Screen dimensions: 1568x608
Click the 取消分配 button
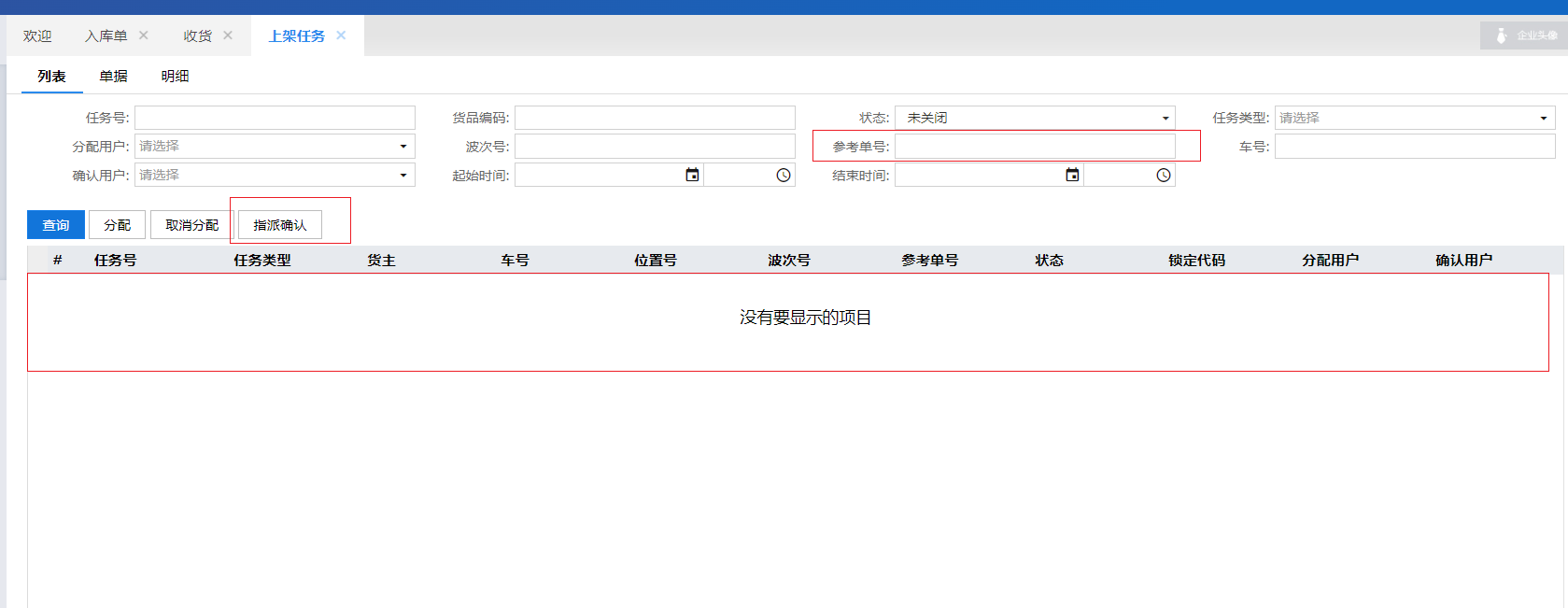[191, 225]
